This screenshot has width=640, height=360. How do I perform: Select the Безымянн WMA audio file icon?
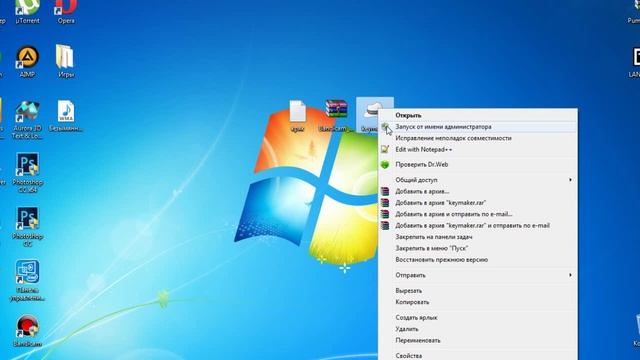pos(66,116)
